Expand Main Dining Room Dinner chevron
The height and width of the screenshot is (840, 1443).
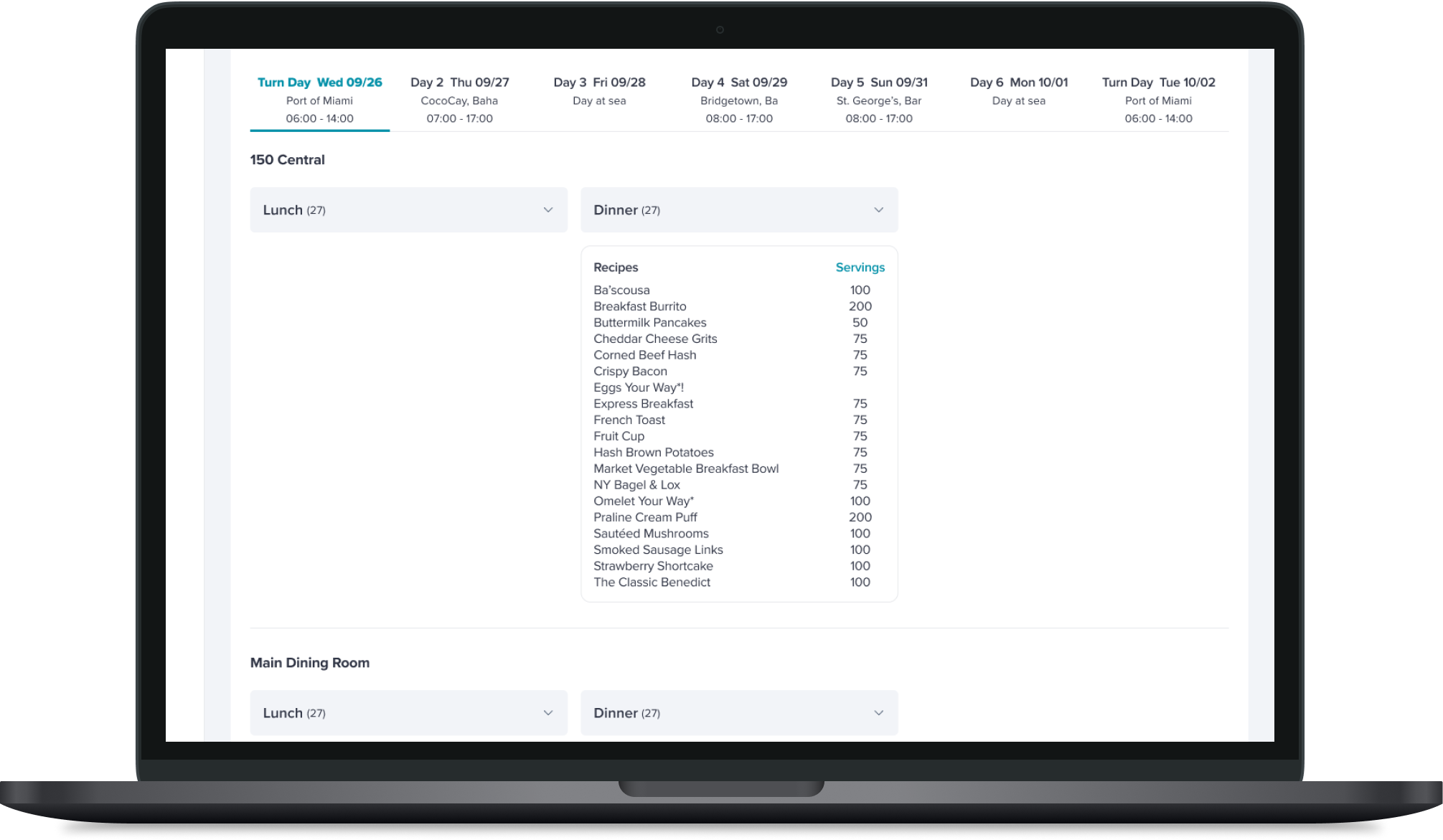(x=878, y=713)
